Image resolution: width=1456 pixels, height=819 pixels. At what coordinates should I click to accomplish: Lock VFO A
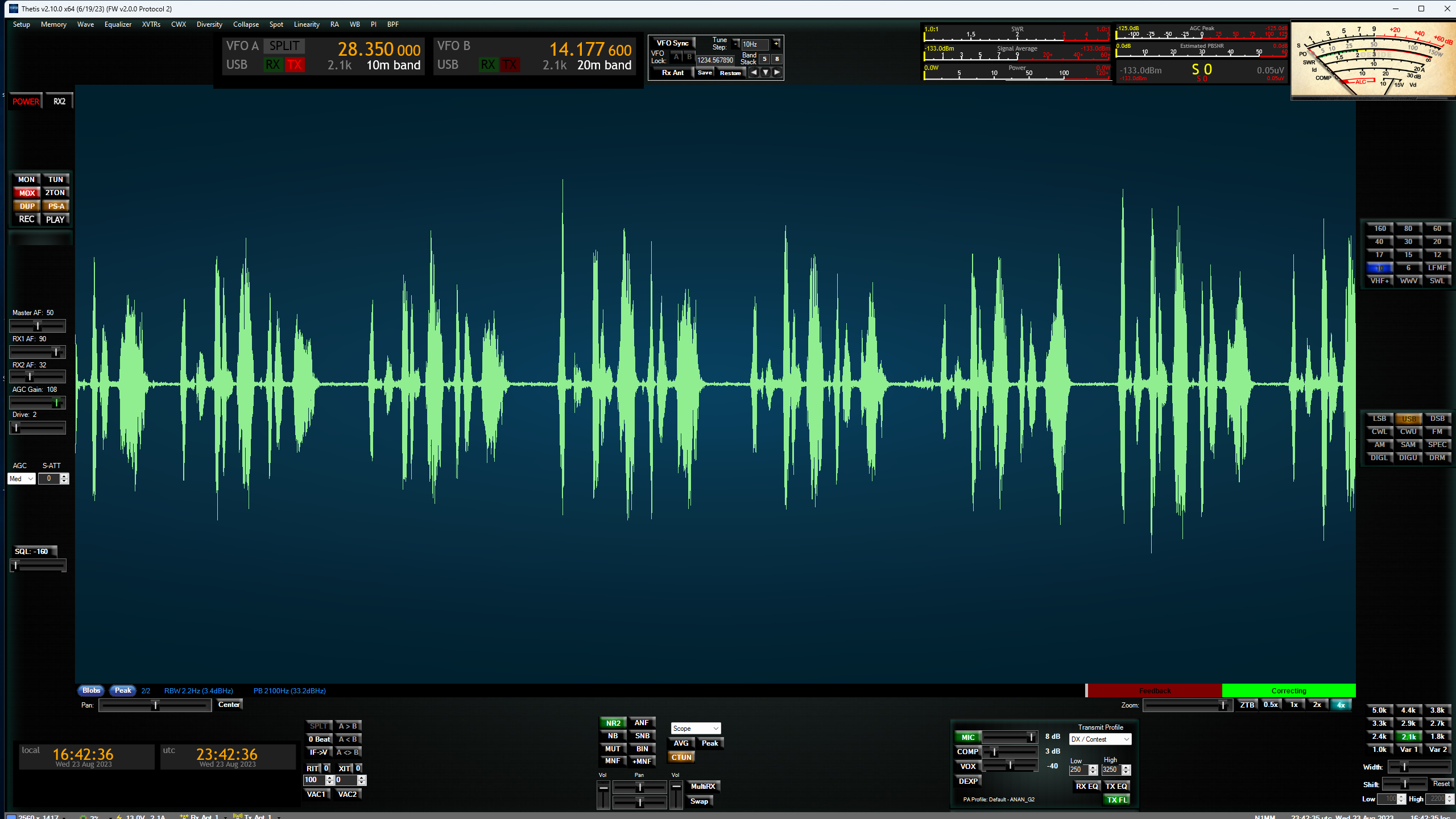[x=676, y=57]
